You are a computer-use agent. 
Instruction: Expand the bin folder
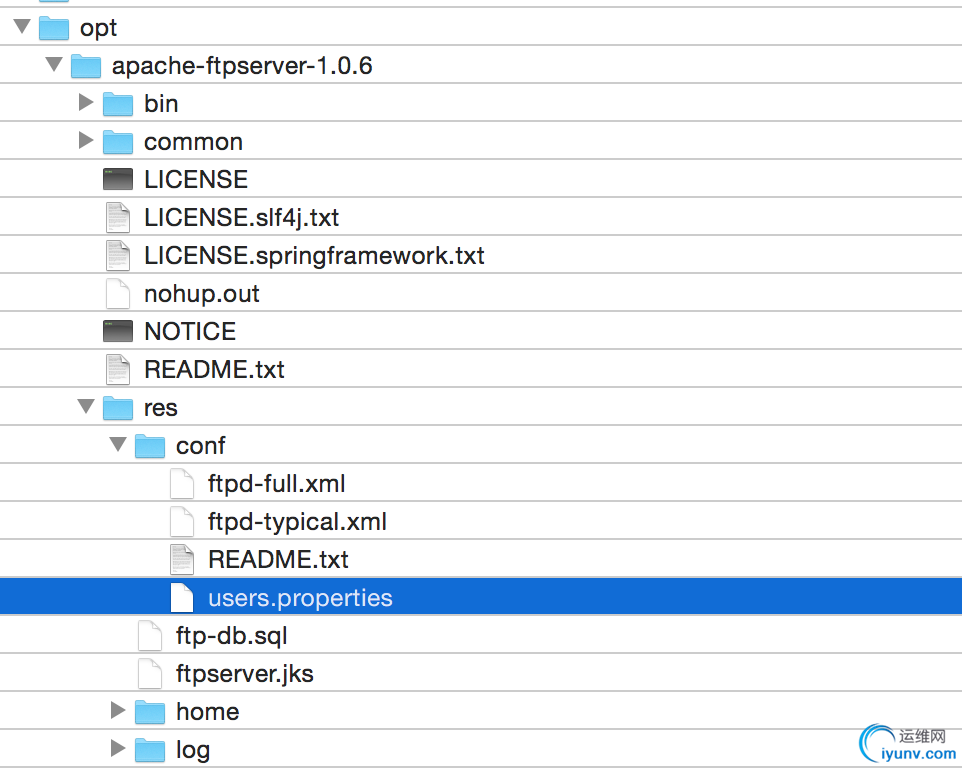click(86, 102)
